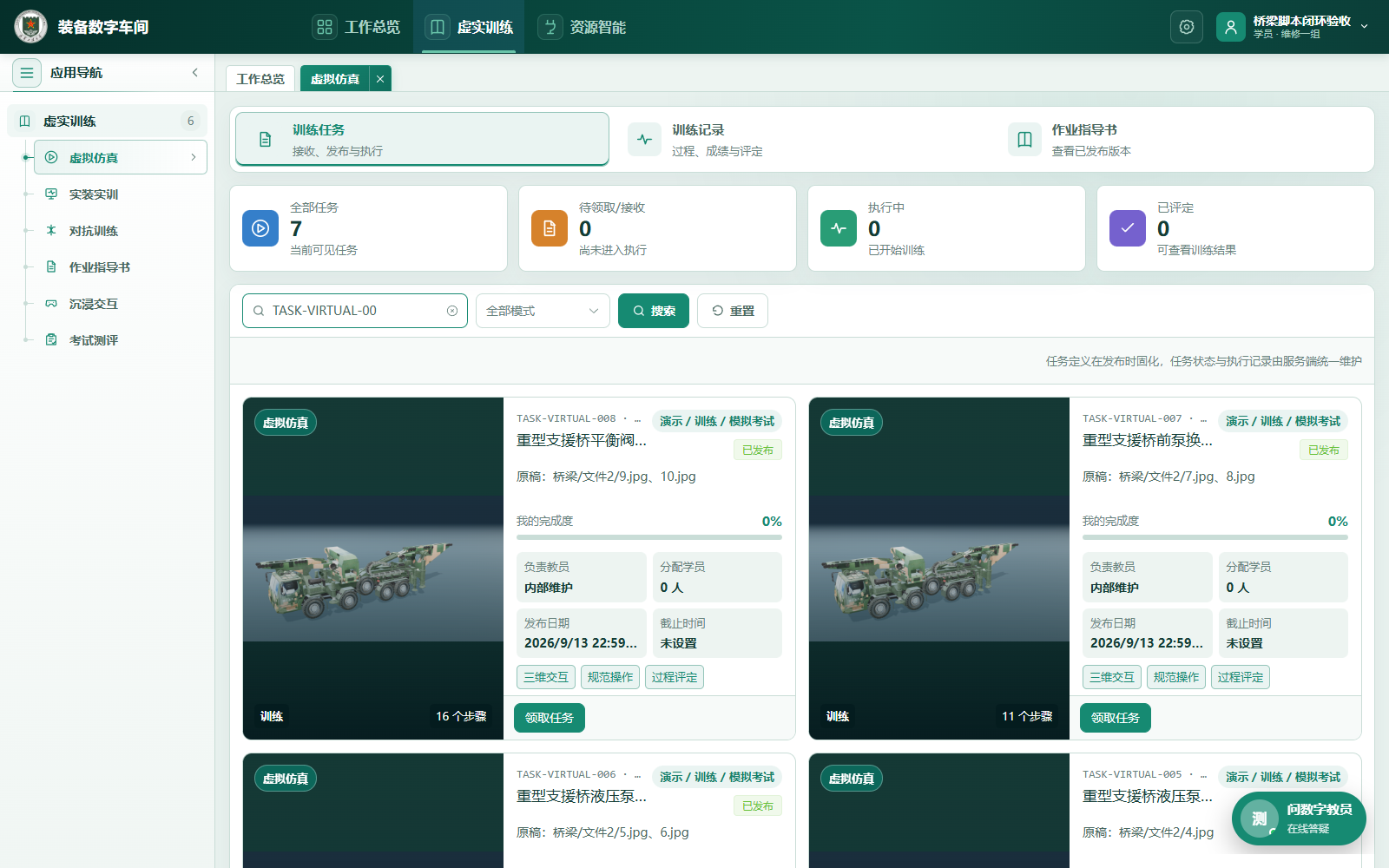Image resolution: width=1389 pixels, height=868 pixels.
Task: Click the 搜索 button
Action: [x=654, y=311]
